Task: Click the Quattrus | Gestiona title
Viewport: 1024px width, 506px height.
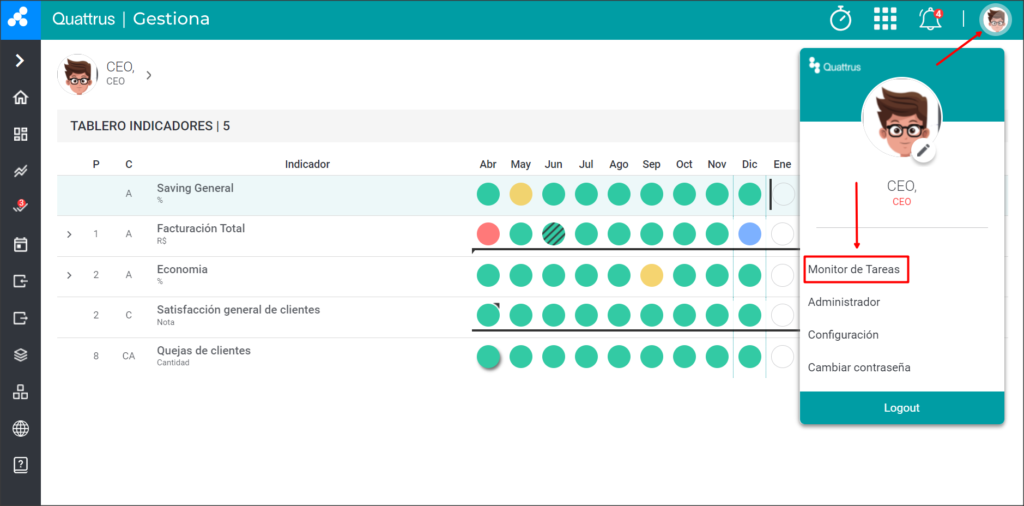Action: [131, 19]
